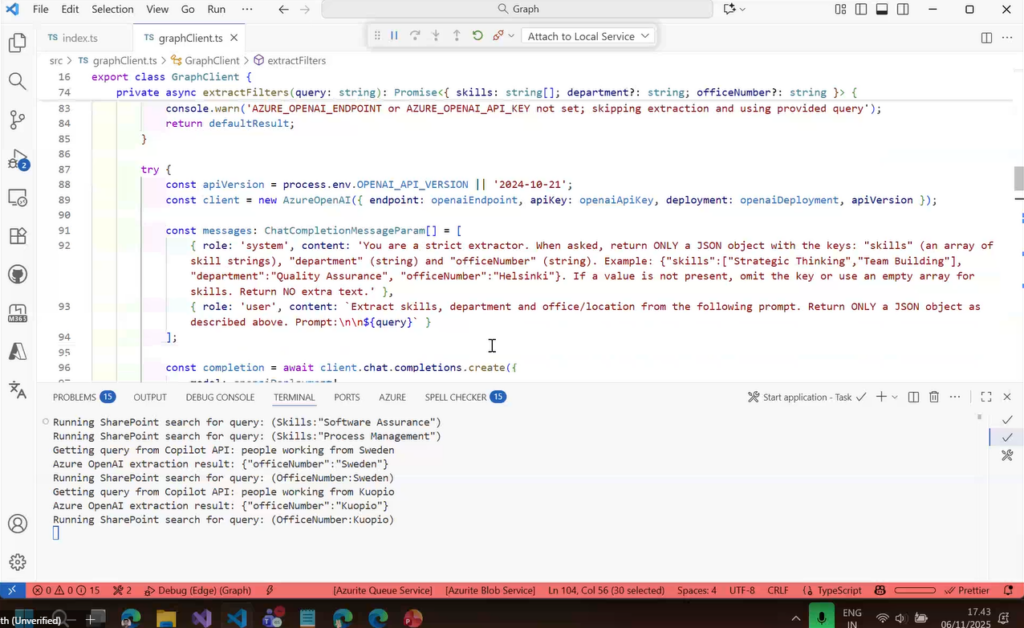This screenshot has width=1024, height=628.
Task: Switch to the index.ts editor tab
Action: [80, 38]
